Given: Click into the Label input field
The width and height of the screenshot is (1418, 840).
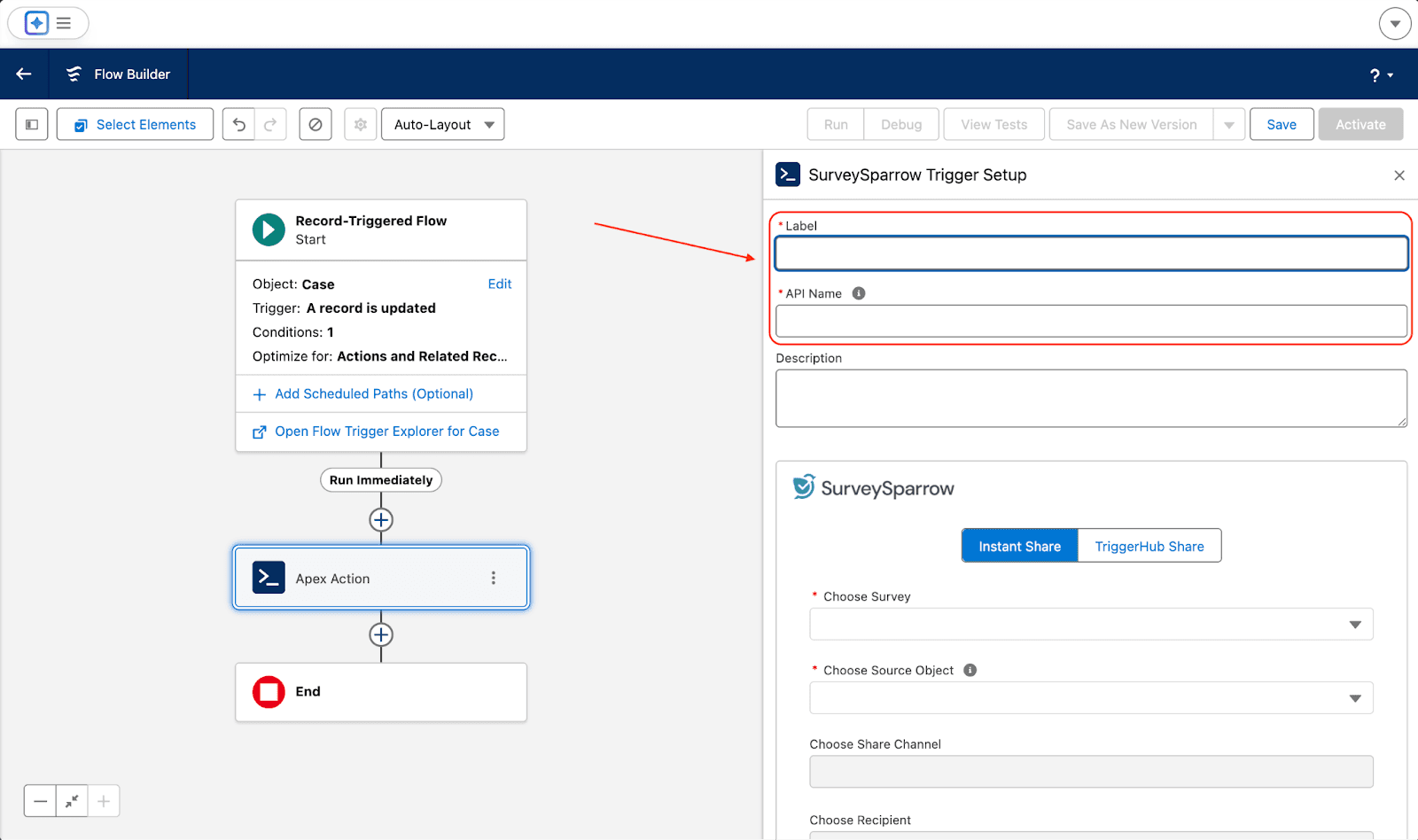Looking at the screenshot, I should [x=1091, y=253].
